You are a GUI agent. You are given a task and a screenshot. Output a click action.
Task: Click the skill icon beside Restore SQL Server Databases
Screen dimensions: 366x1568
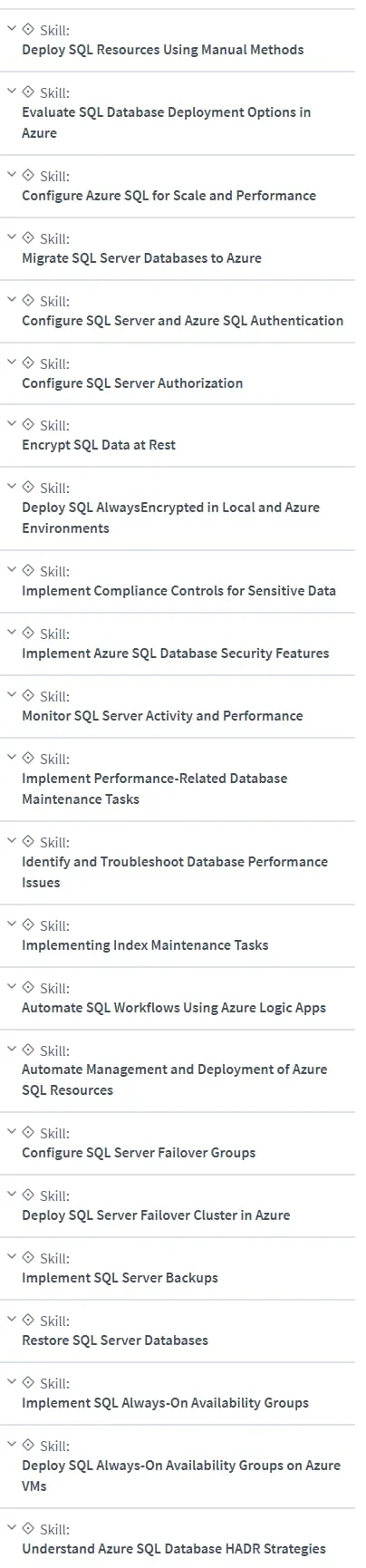(x=28, y=1320)
